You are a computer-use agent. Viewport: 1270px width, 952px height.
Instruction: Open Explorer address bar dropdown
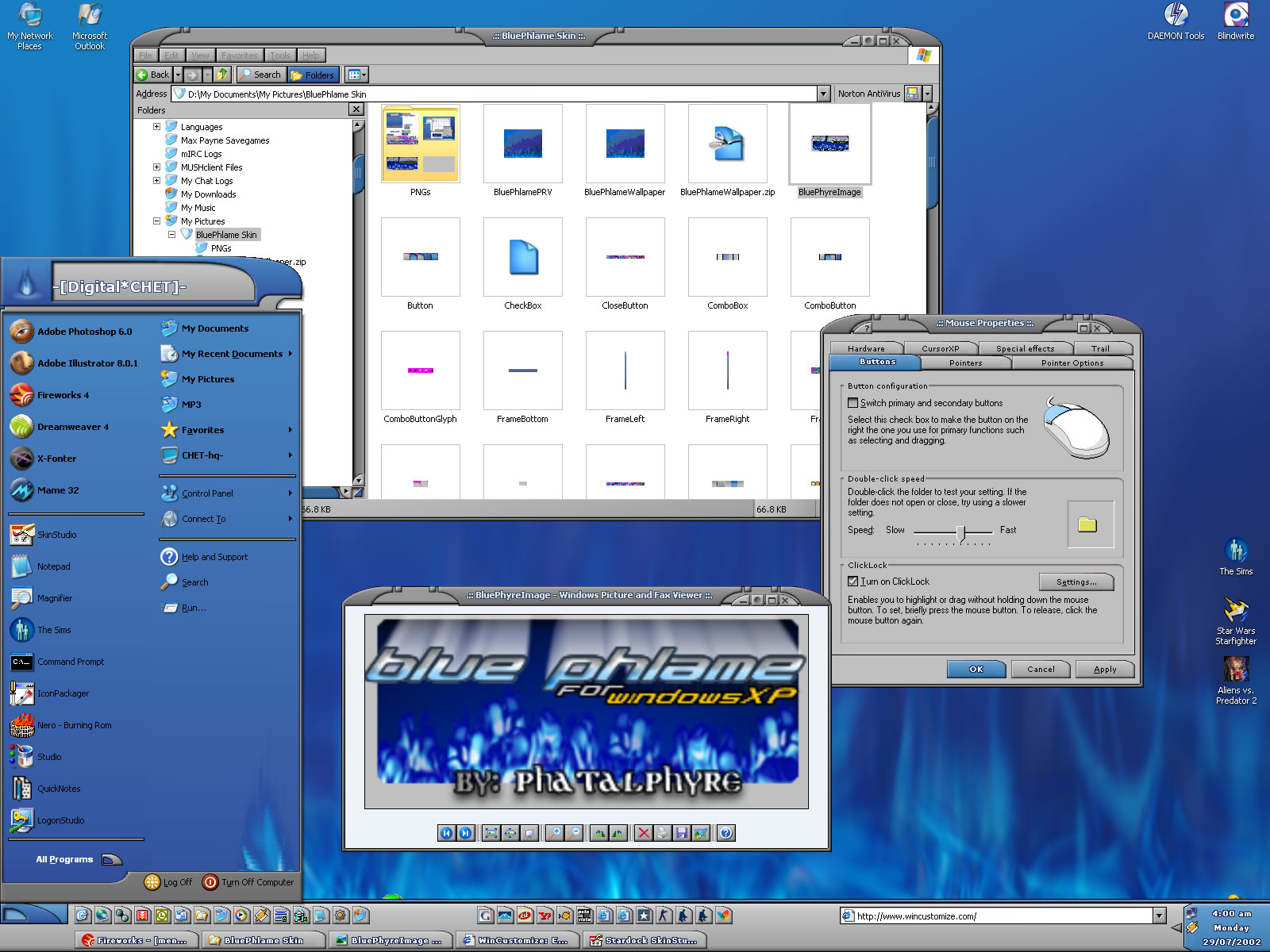pyautogui.click(x=823, y=94)
